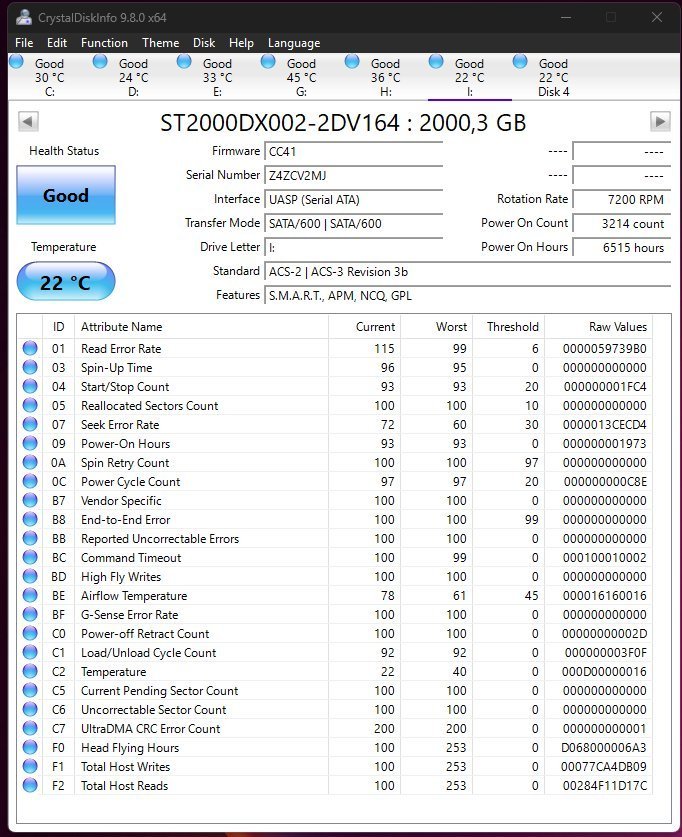
Task: Click status orb for Seek Error Rate
Action: click(x=30, y=425)
